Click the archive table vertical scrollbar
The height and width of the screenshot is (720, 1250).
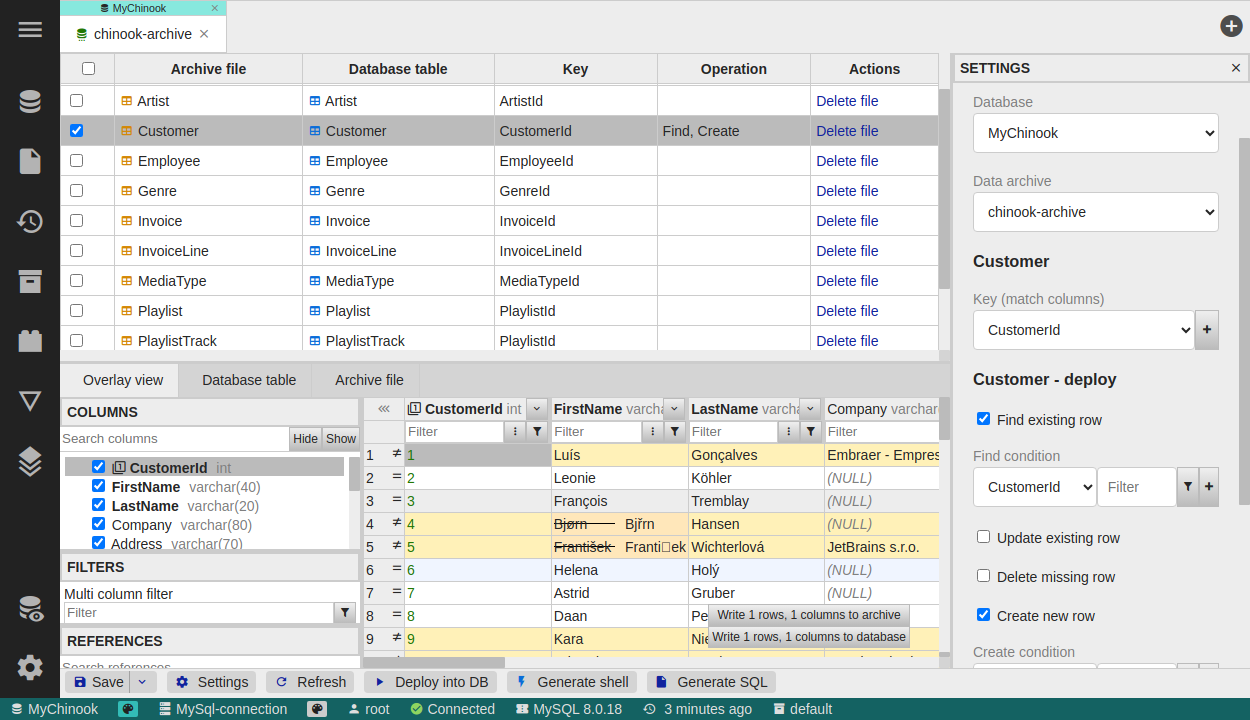coord(944,190)
